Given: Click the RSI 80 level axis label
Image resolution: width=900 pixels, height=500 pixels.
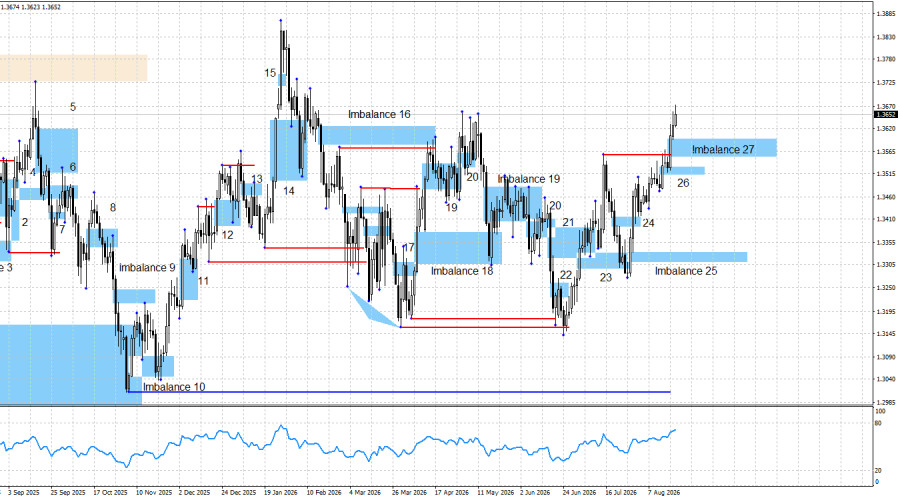Looking at the screenshot, I should [878, 424].
